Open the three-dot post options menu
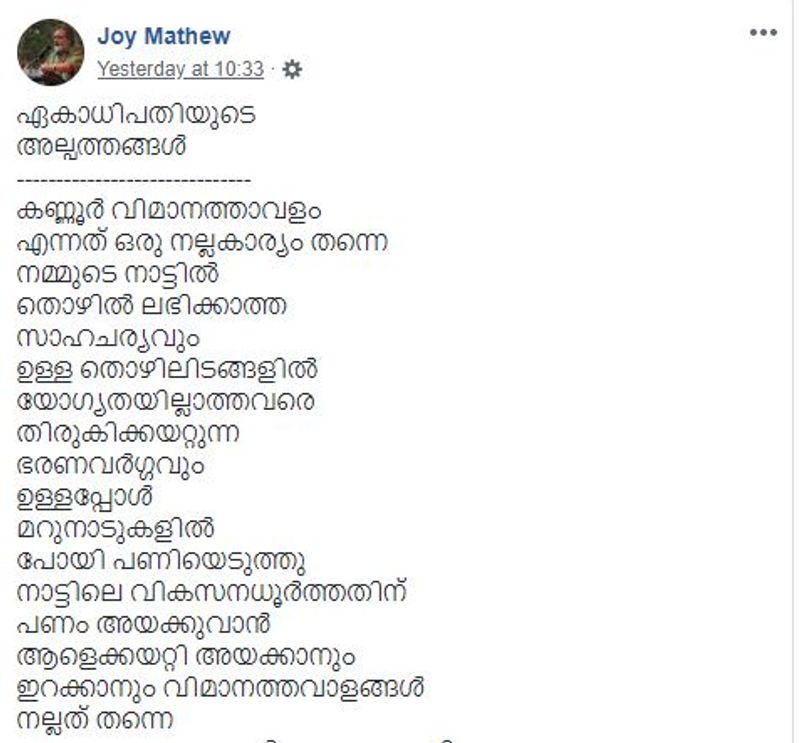The width and height of the screenshot is (800, 743). point(763,33)
